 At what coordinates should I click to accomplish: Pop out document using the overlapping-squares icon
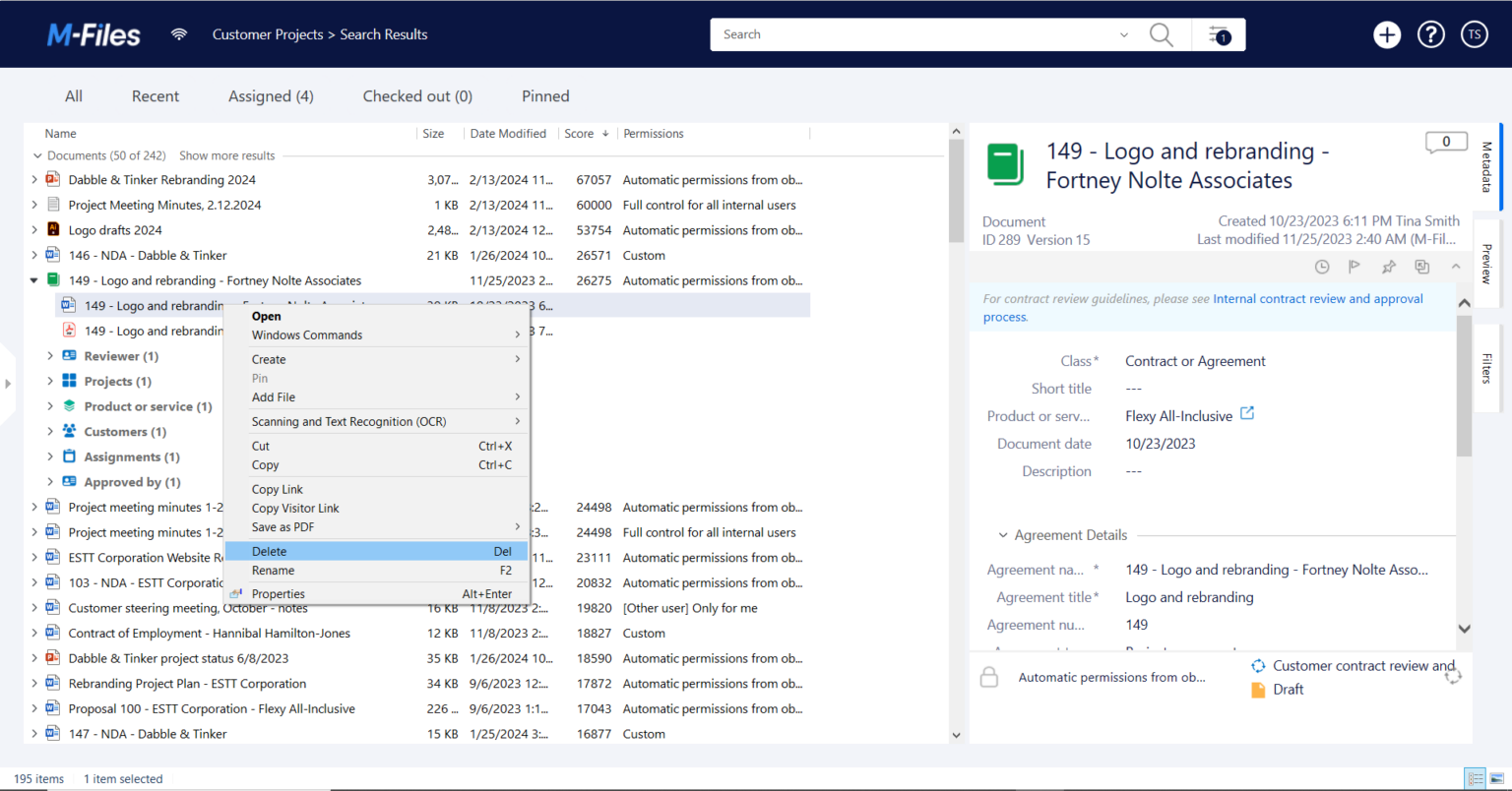(x=1421, y=266)
